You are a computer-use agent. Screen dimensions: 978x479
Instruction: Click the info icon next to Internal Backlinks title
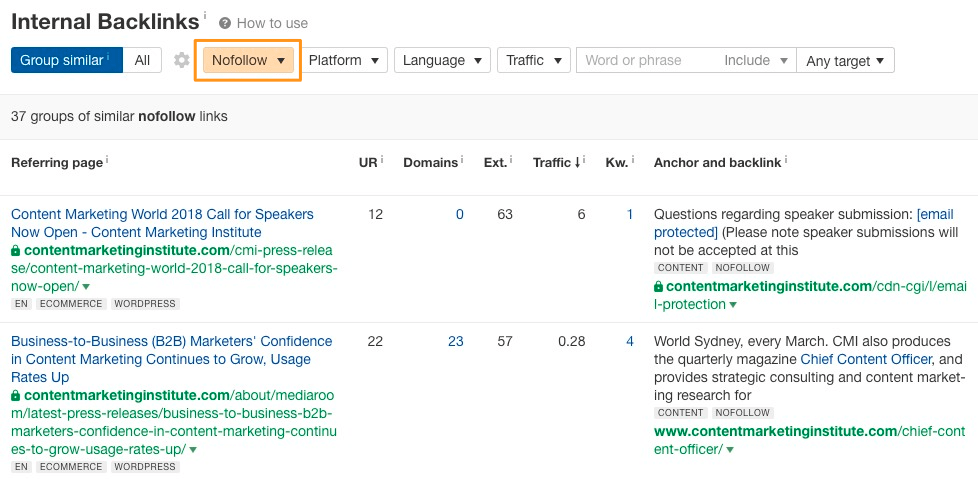(205, 14)
